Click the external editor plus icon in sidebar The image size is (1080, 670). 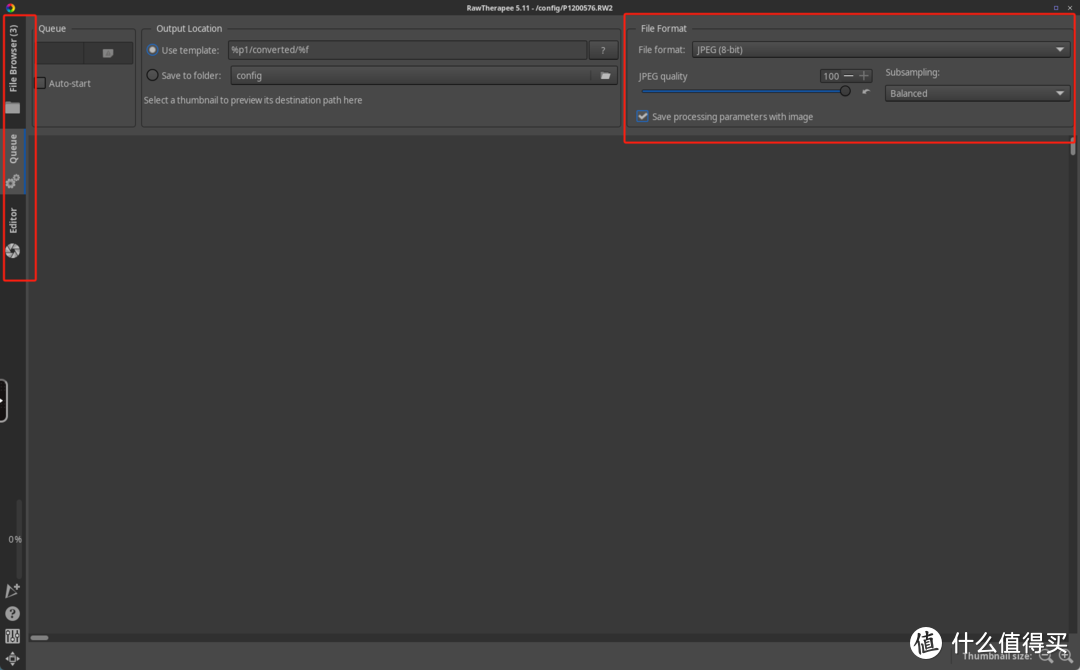(x=13, y=591)
